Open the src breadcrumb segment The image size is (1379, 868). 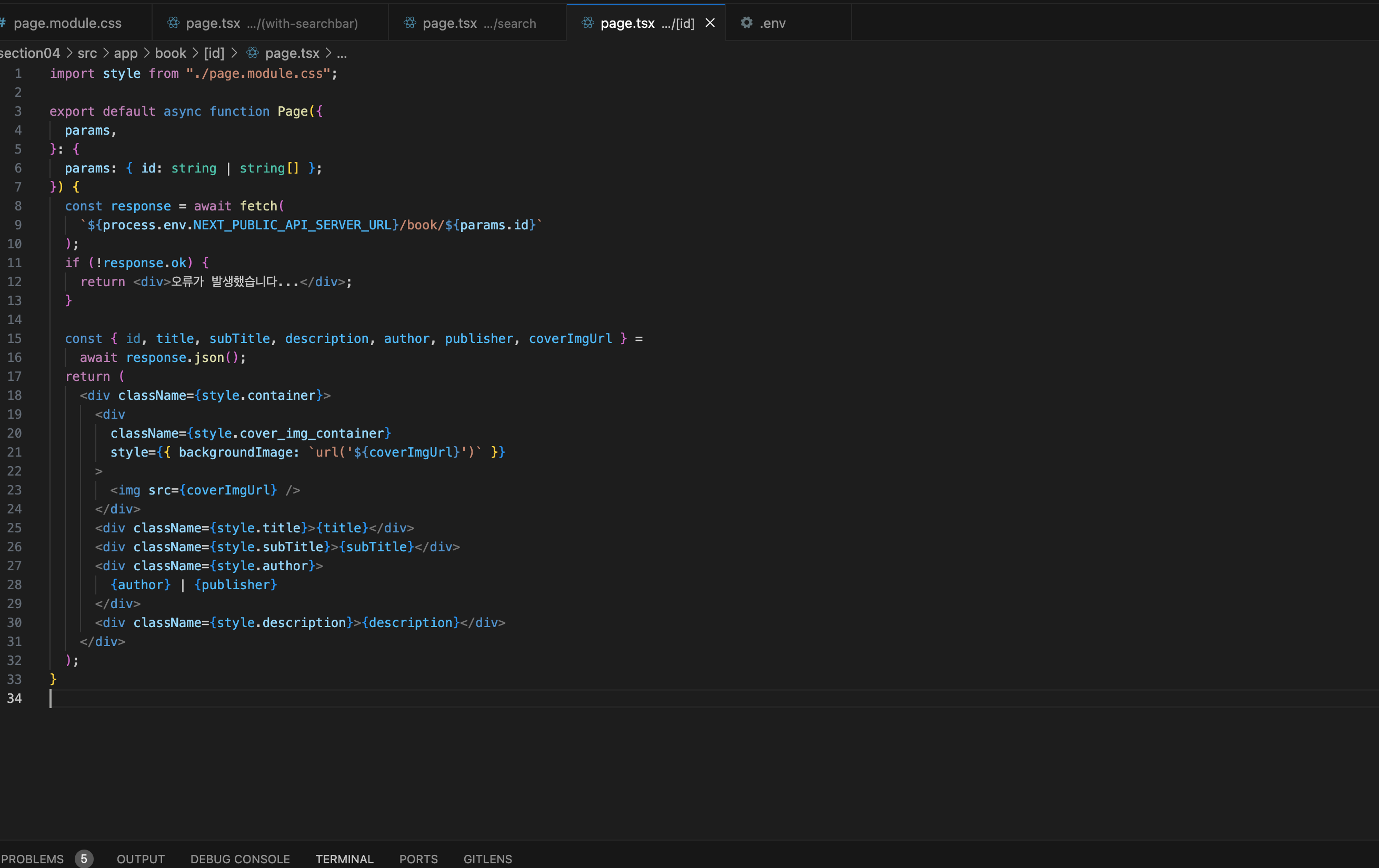87,53
